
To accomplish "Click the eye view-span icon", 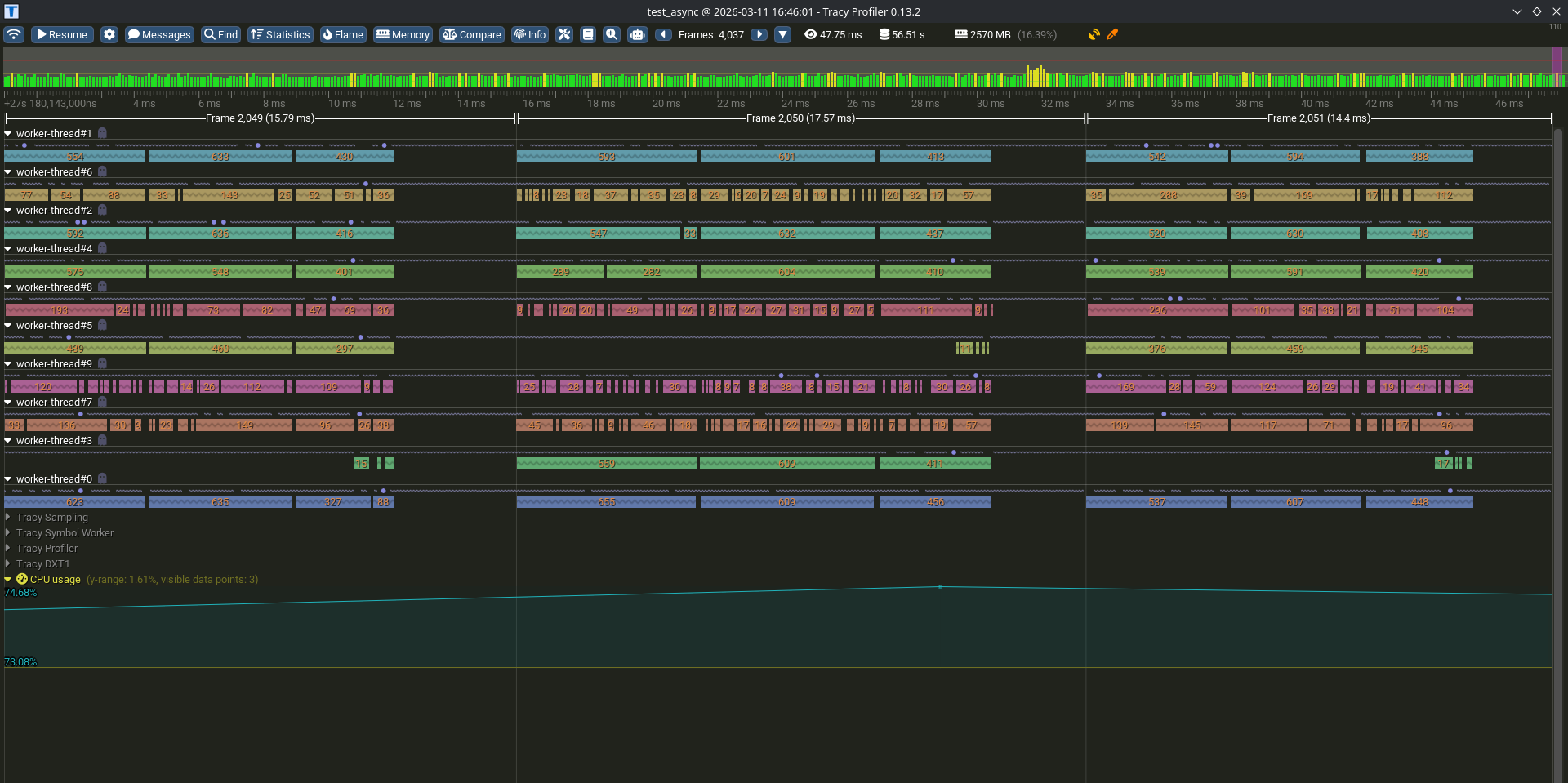I will (810, 34).
